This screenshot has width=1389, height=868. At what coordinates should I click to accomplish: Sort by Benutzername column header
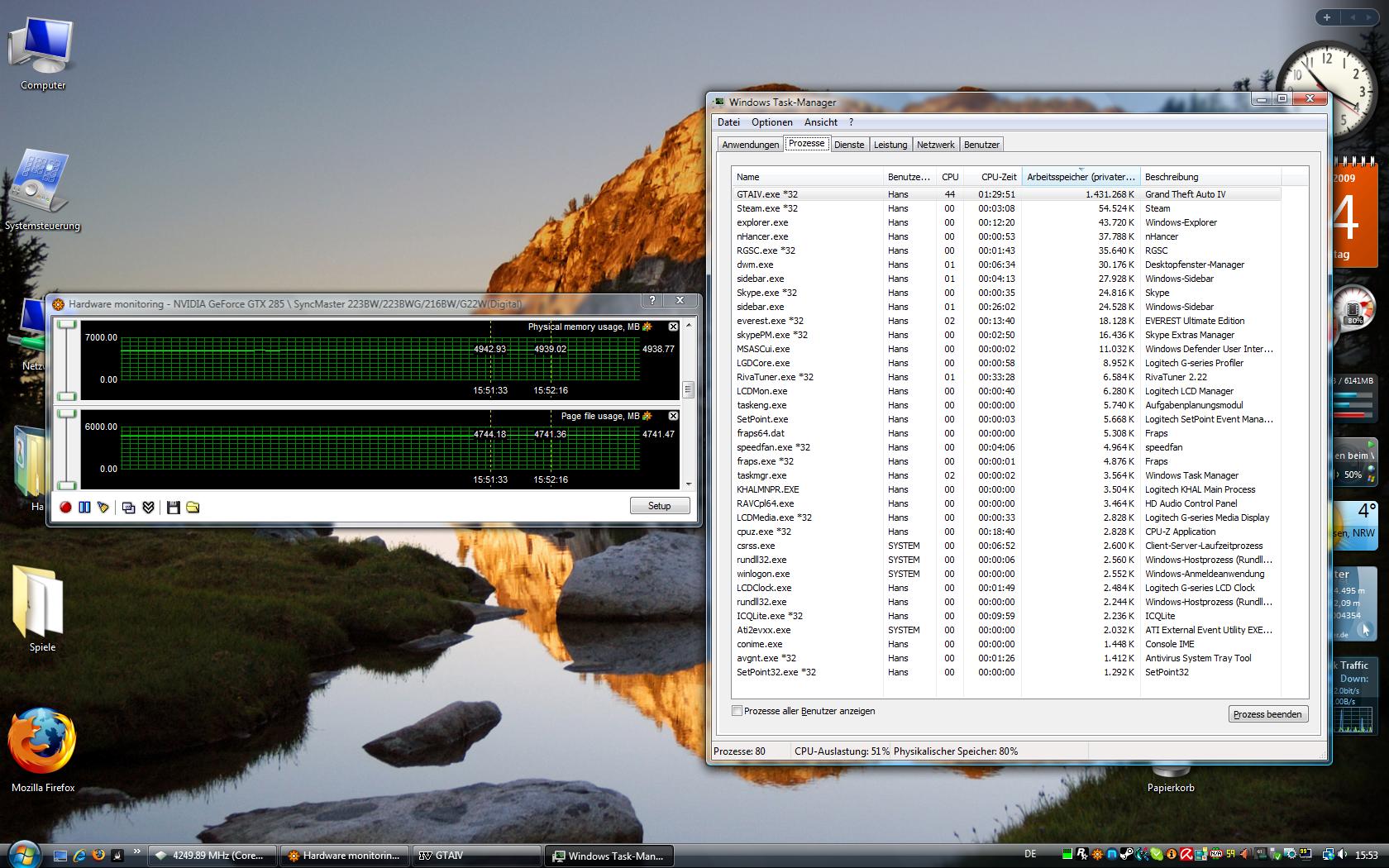[x=909, y=177]
